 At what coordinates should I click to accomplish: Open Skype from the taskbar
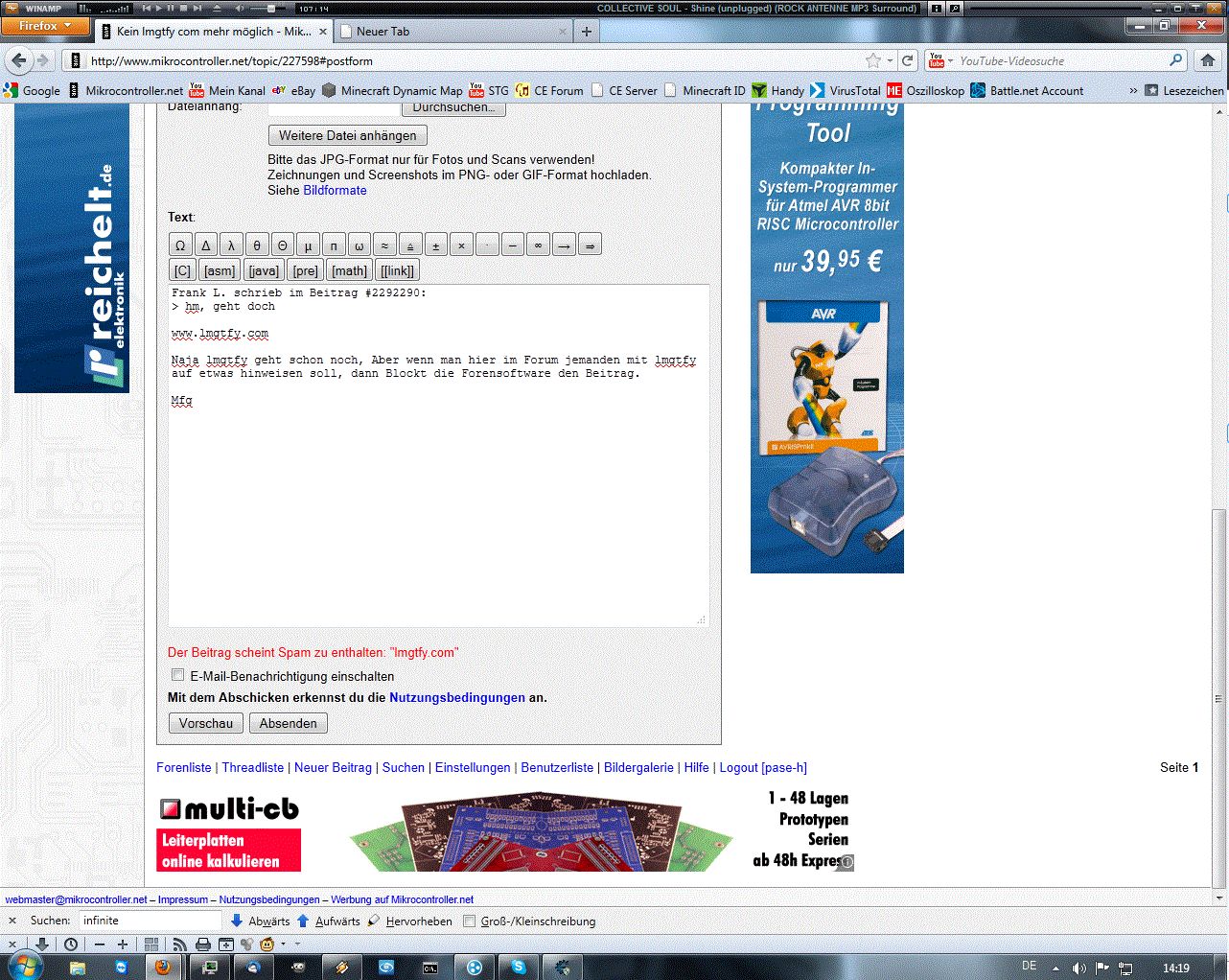click(x=519, y=967)
